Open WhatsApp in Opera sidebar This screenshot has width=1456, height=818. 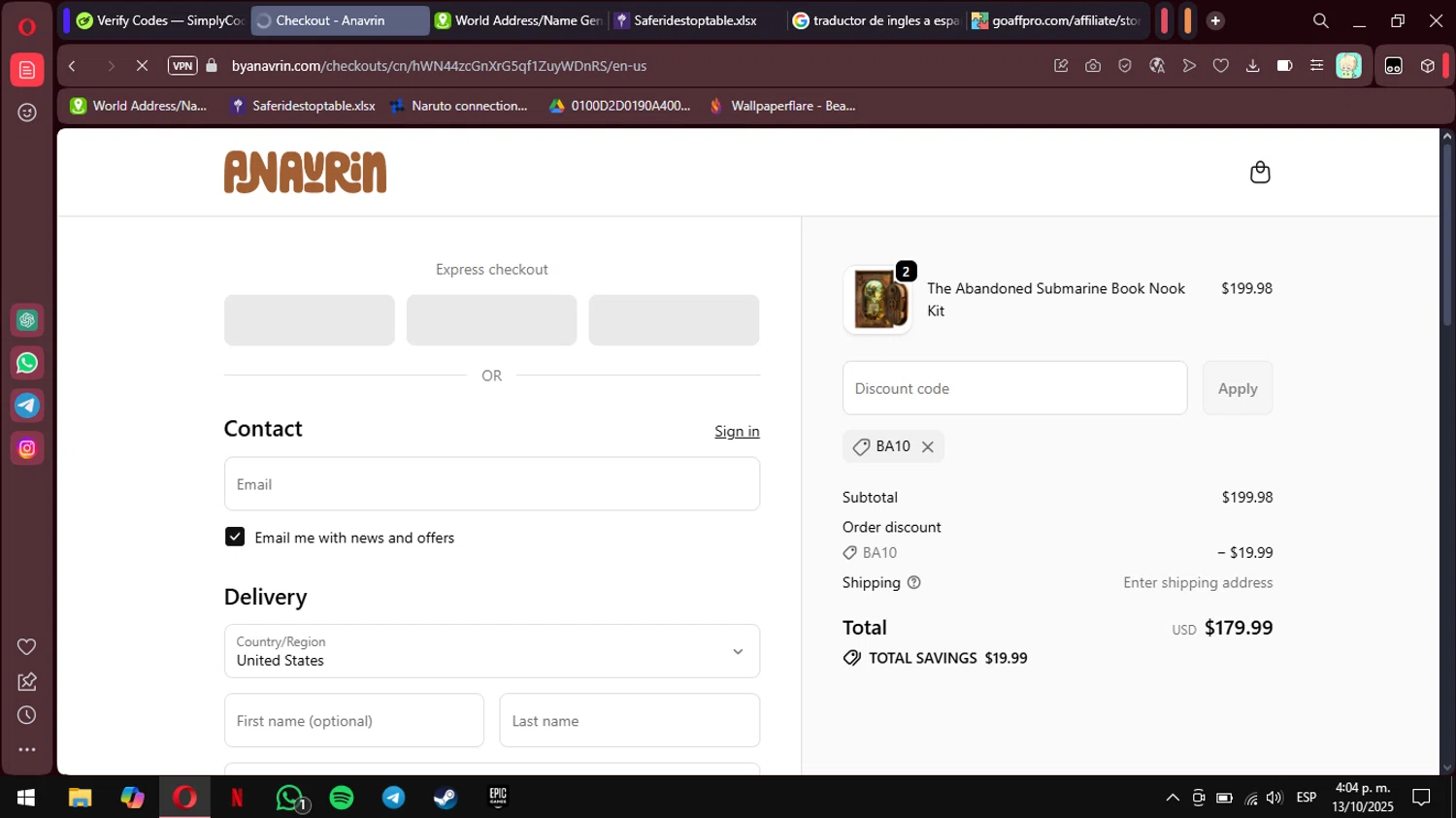(27, 363)
